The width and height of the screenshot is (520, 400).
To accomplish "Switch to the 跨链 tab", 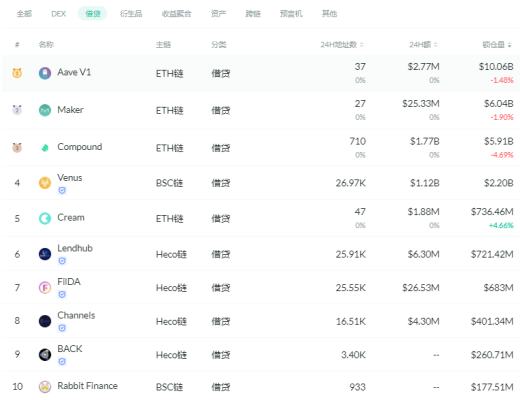I will click(x=253, y=13).
